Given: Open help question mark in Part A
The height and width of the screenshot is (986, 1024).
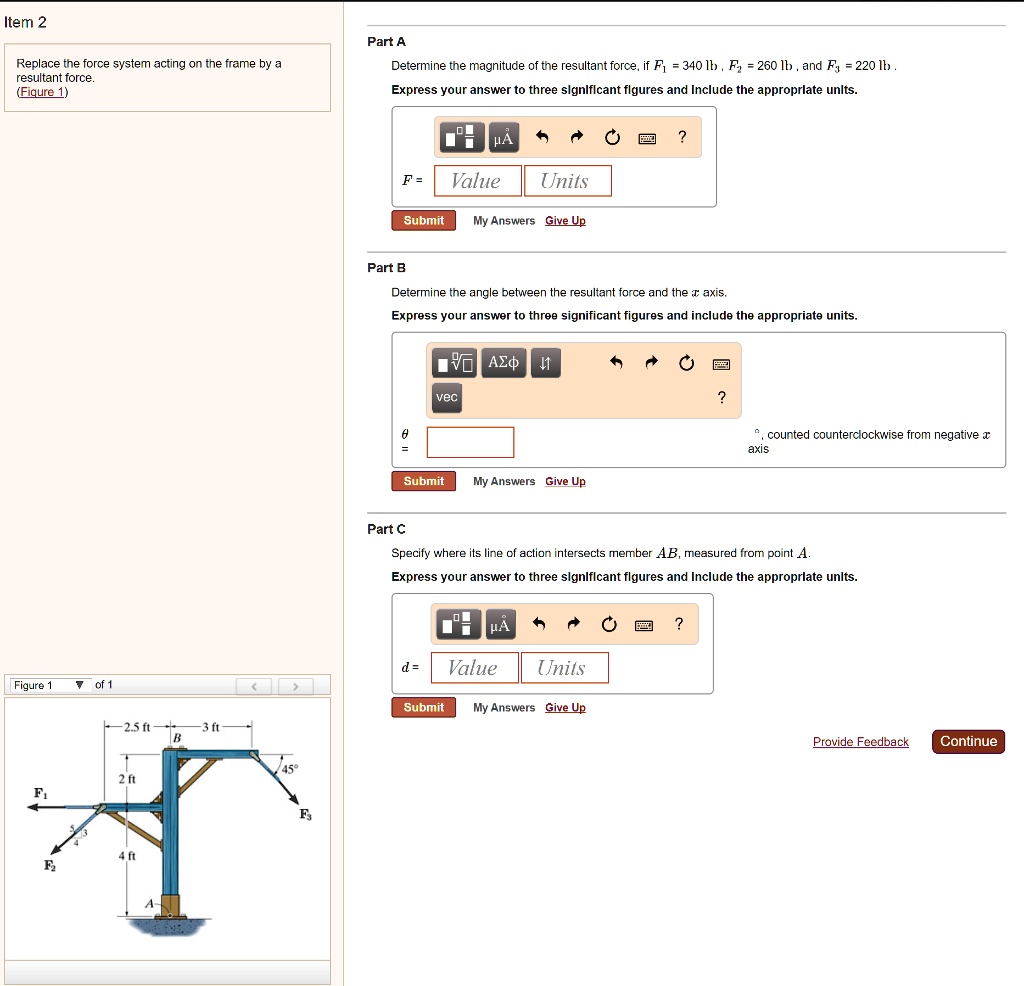Looking at the screenshot, I should 682,136.
